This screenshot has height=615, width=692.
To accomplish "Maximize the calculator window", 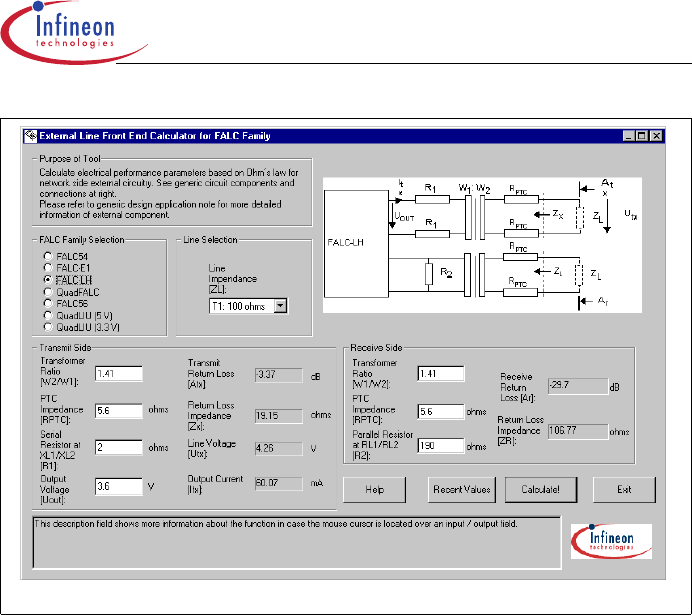I will point(642,136).
